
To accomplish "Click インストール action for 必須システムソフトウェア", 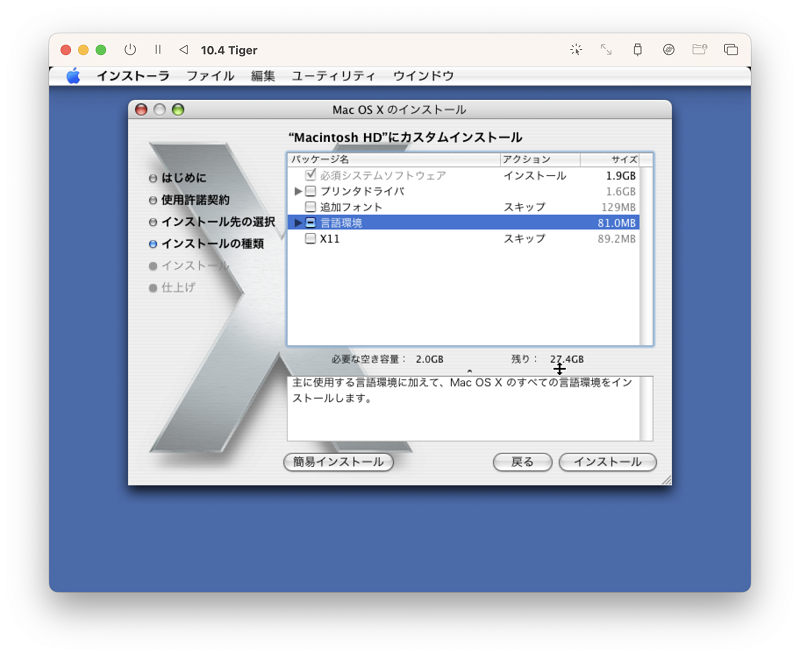I will (535, 175).
